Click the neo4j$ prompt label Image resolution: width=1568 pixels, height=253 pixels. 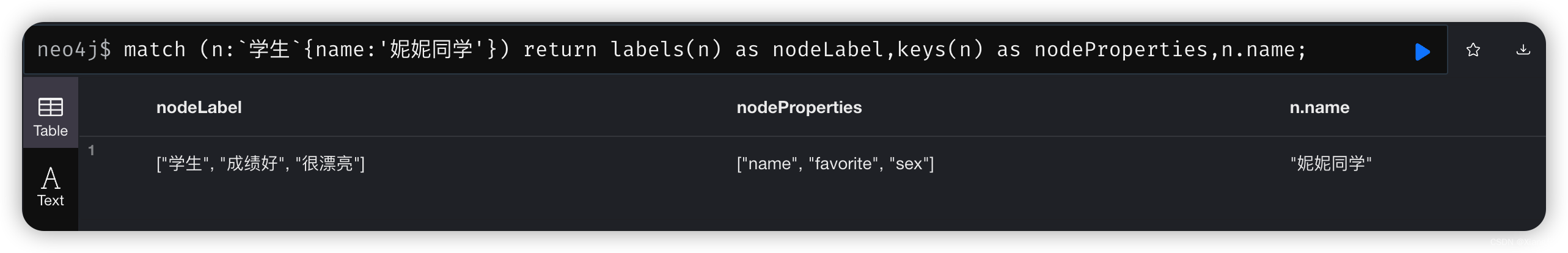point(74,50)
